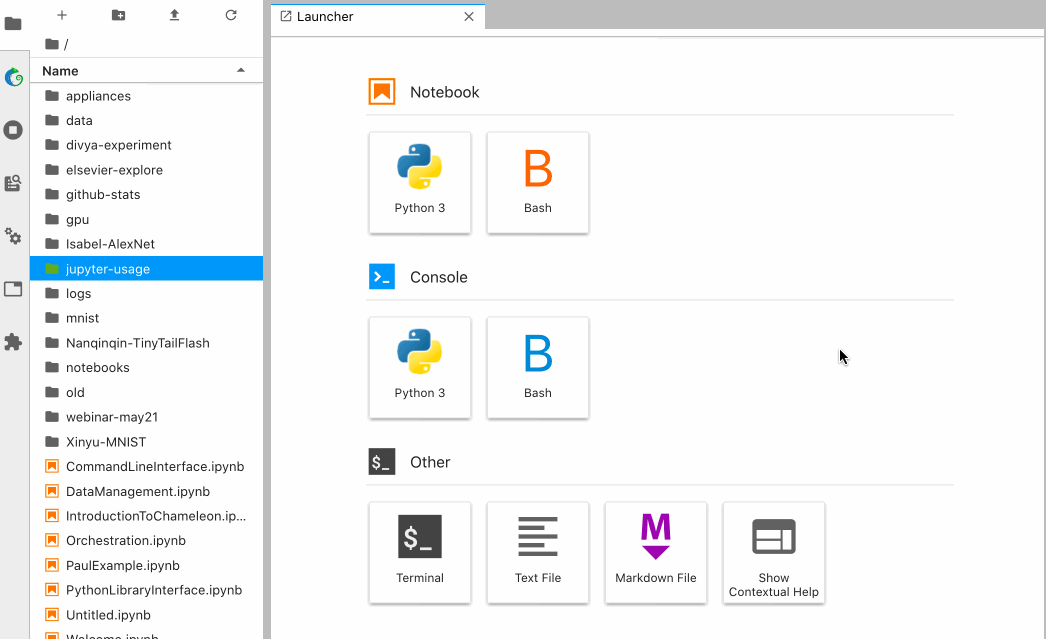Select CommandLineInterface.ipynb file
This screenshot has height=639, width=1046.
click(146, 466)
